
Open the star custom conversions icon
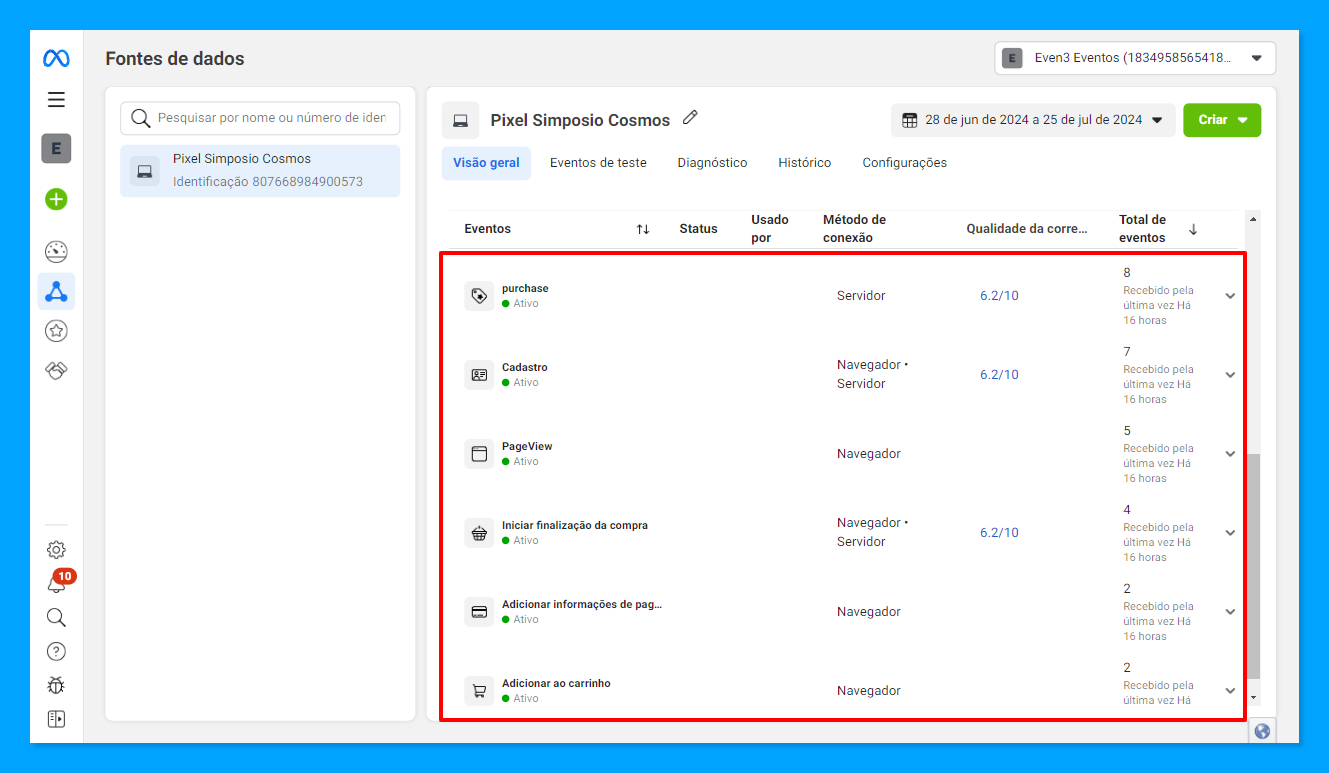pos(56,330)
